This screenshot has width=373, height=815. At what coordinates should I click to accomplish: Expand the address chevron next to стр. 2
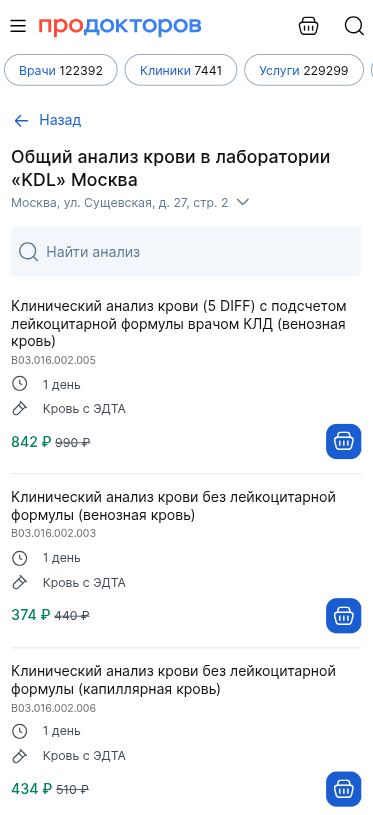[243, 202]
